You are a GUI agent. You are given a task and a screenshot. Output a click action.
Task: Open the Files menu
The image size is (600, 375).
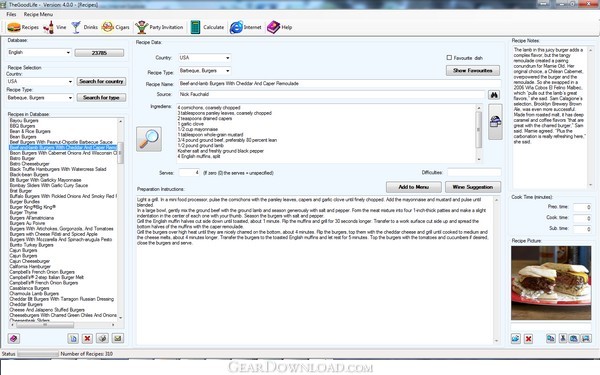click(x=11, y=14)
